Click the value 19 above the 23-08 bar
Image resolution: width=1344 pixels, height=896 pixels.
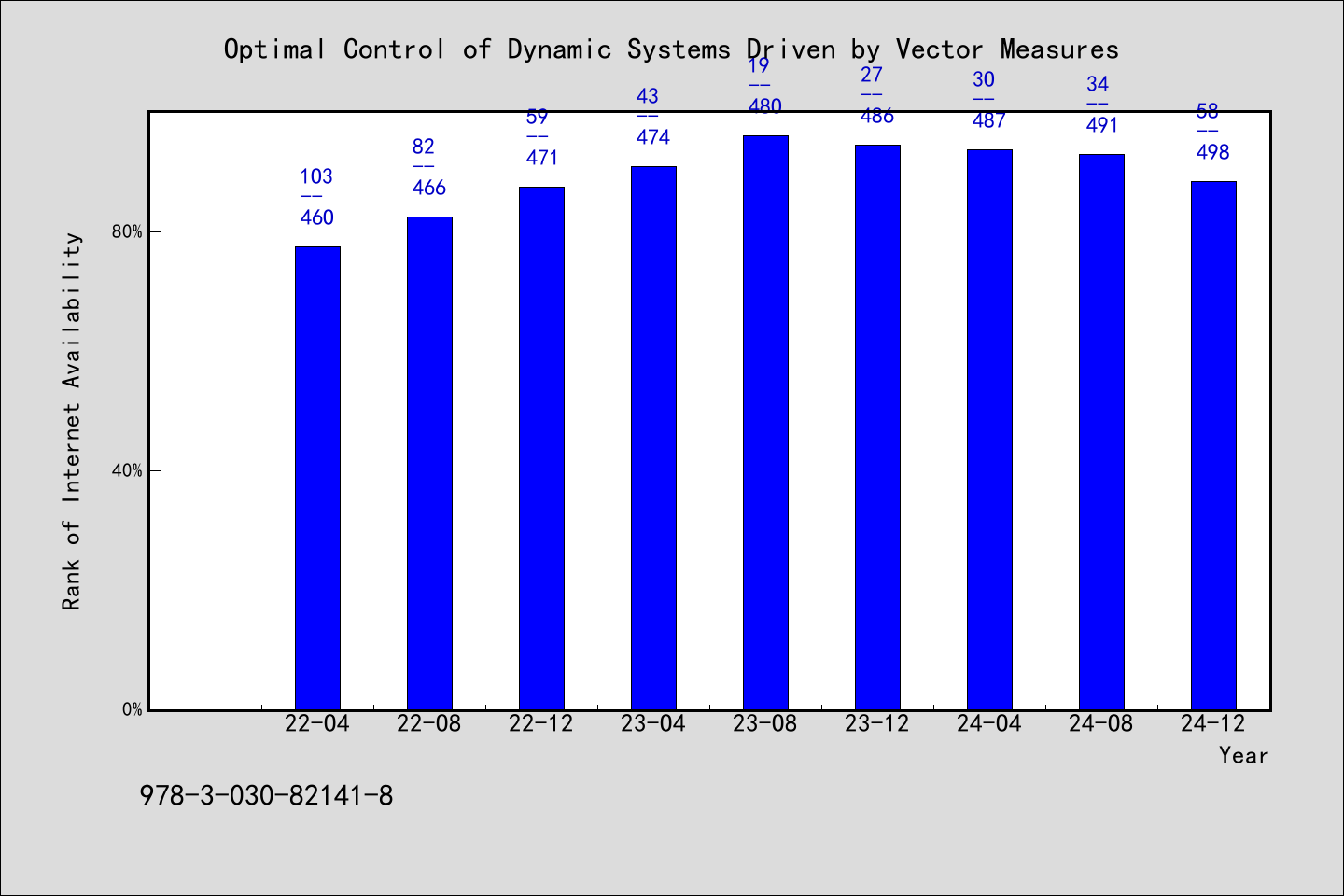point(759,65)
